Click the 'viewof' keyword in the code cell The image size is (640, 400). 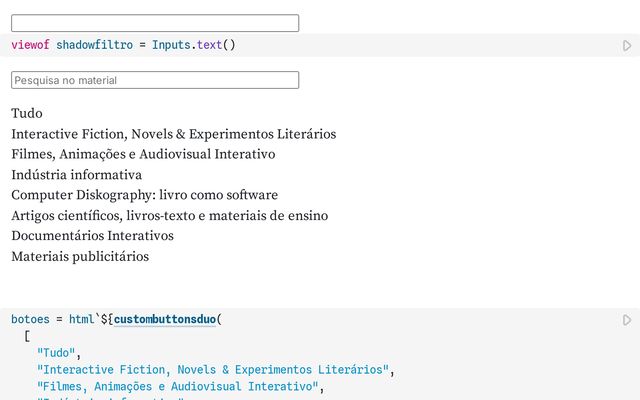pyautogui.click(x=30, y=45)
